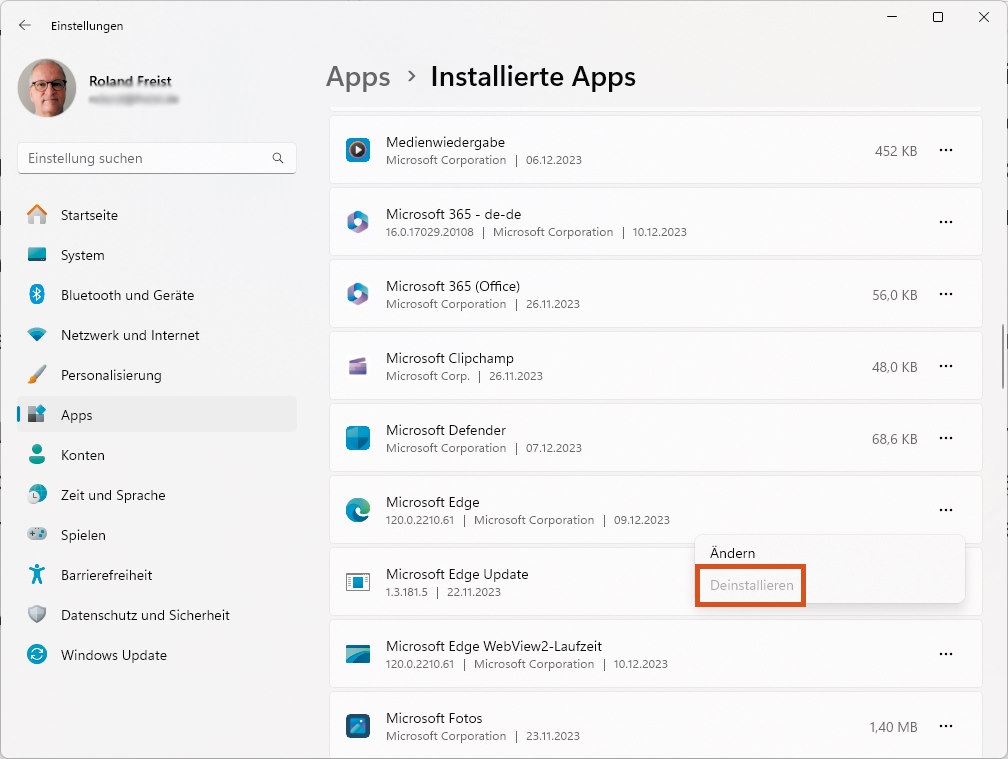1008x759 pixels.
Task: Click the back arrow in Einstellungen
Action: point(24,26)
